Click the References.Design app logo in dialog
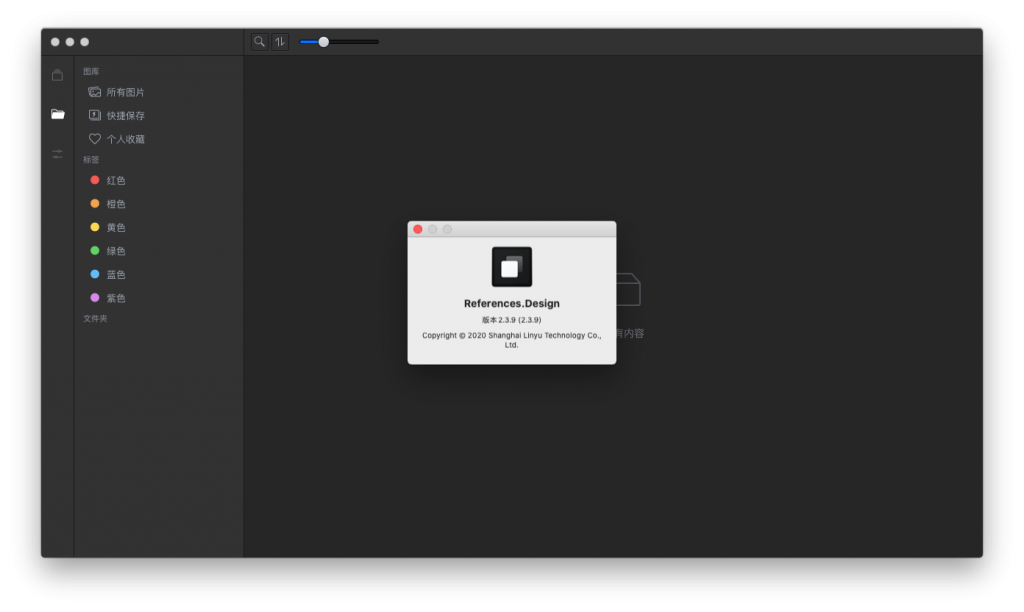Screen dimensions: 1024x612 pos(511,266)
